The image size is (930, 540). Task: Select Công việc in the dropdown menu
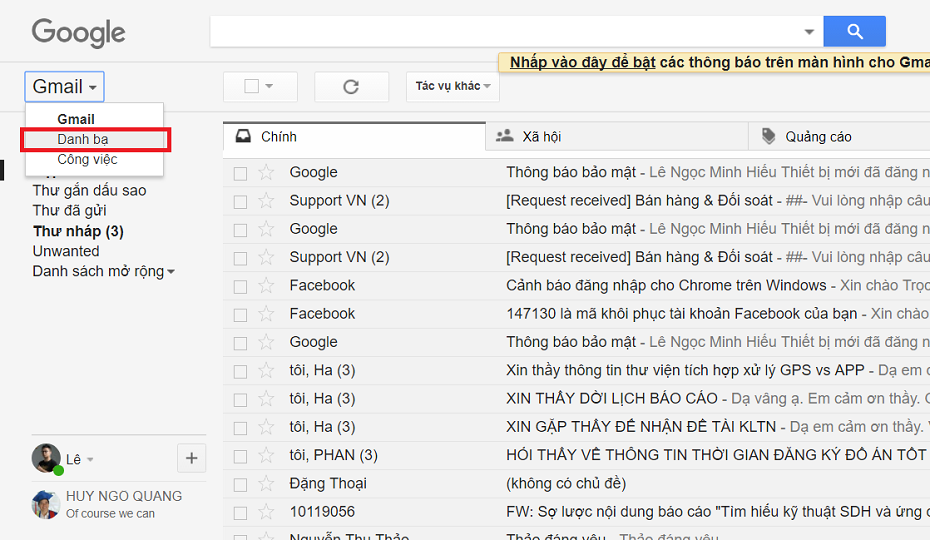(x=87, y=160)
